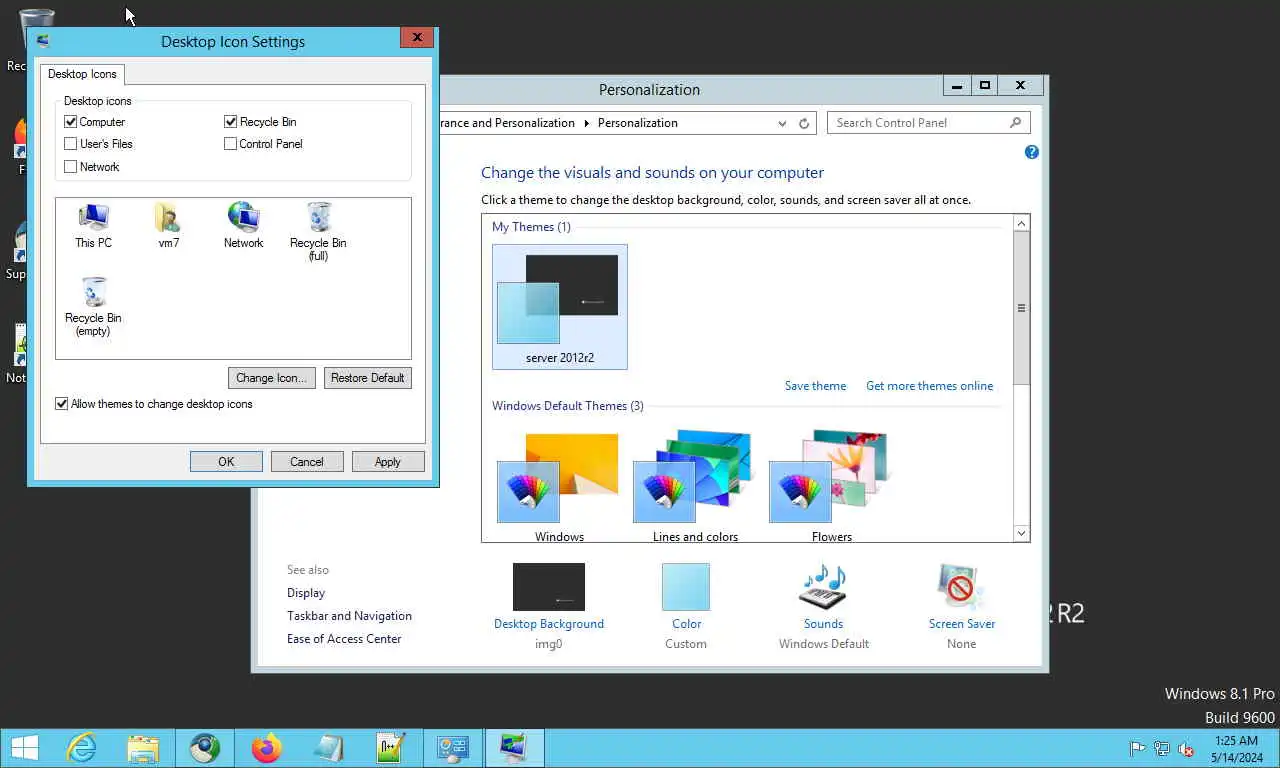This screenshot has width=1280, height=768.
Task: Enable the Control Panel checkbox
Action: pyautogui.click(x=231, y=144)
